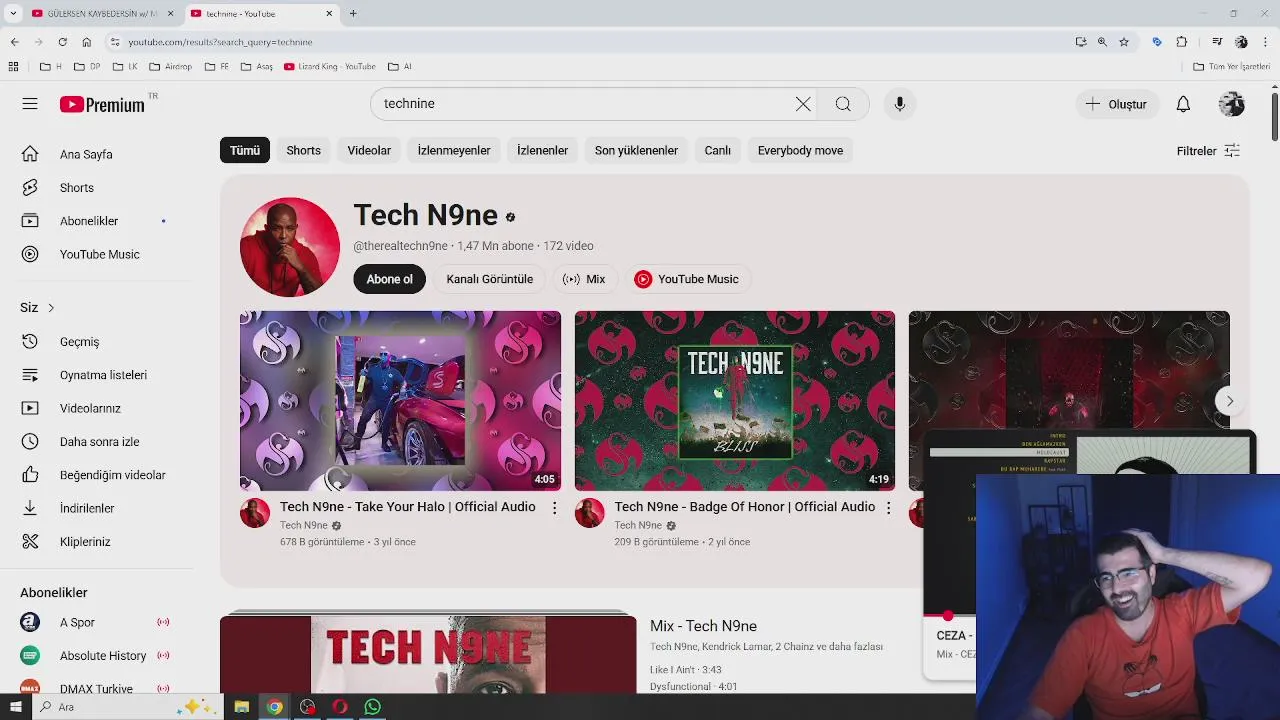This screenshot has width=1280, height=720.
Task: Play the channel Mix button
Action: 584,279
